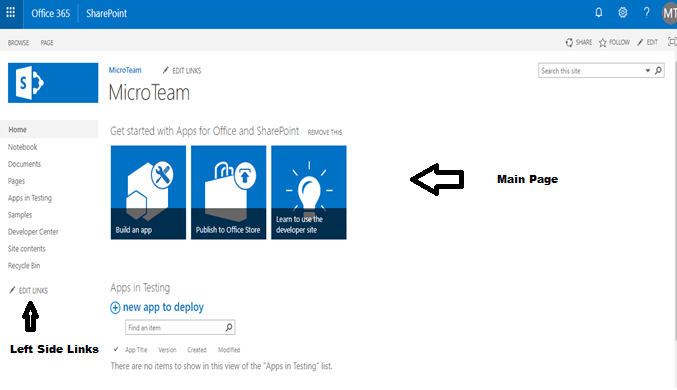This screenshot has width=677, height=390.
Task: Click the checkmark select-all column icon
Action: [116, 349]
